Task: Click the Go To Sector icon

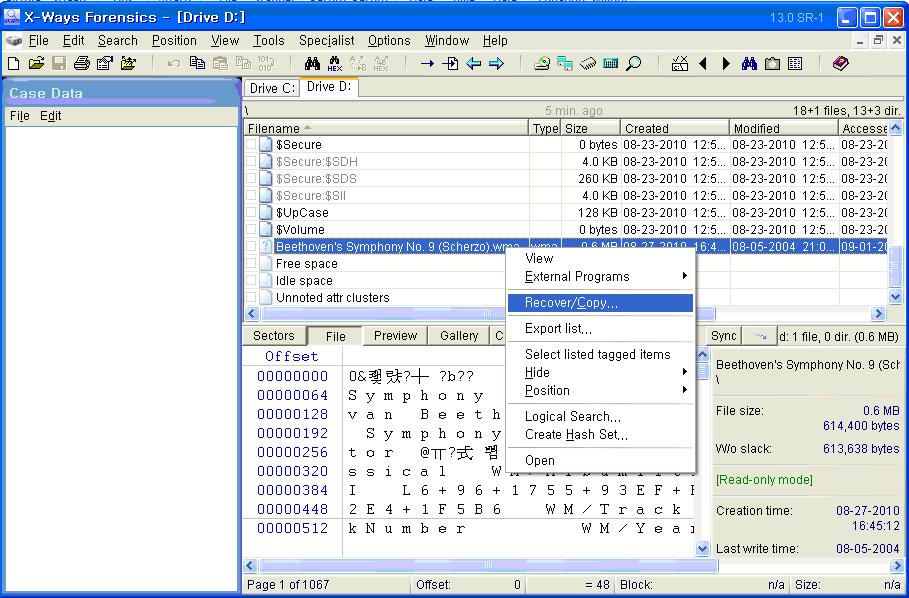Action: click(x=450, y=63)
